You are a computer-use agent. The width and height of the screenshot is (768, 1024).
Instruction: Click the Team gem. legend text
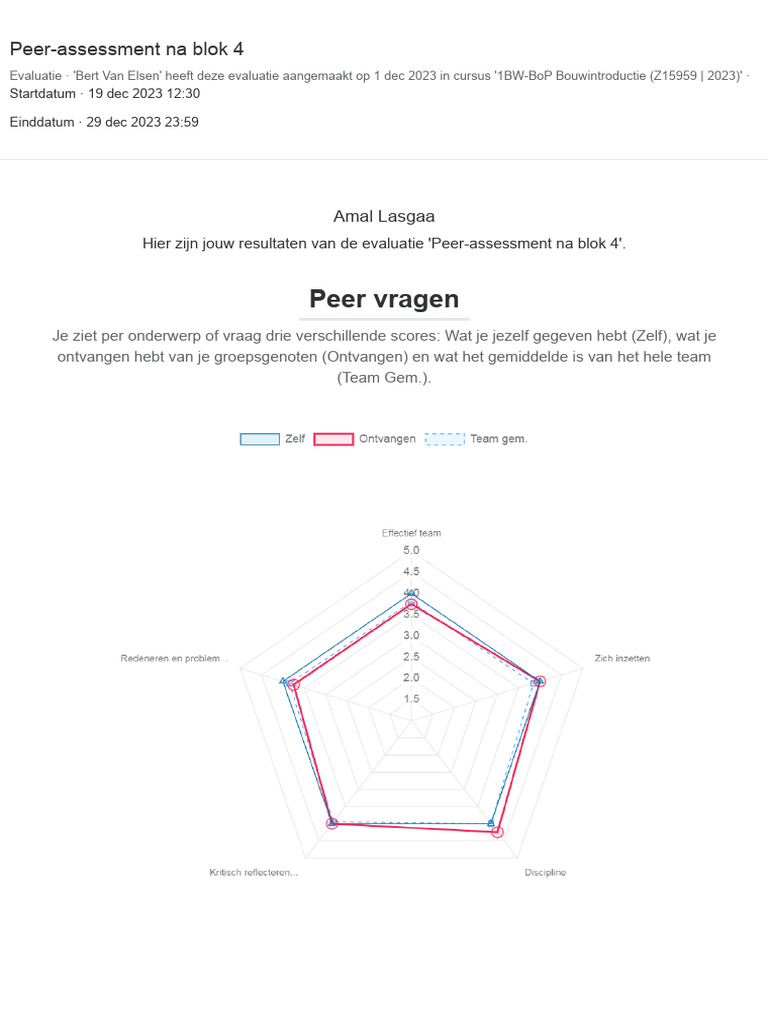[x=499, y=439]
